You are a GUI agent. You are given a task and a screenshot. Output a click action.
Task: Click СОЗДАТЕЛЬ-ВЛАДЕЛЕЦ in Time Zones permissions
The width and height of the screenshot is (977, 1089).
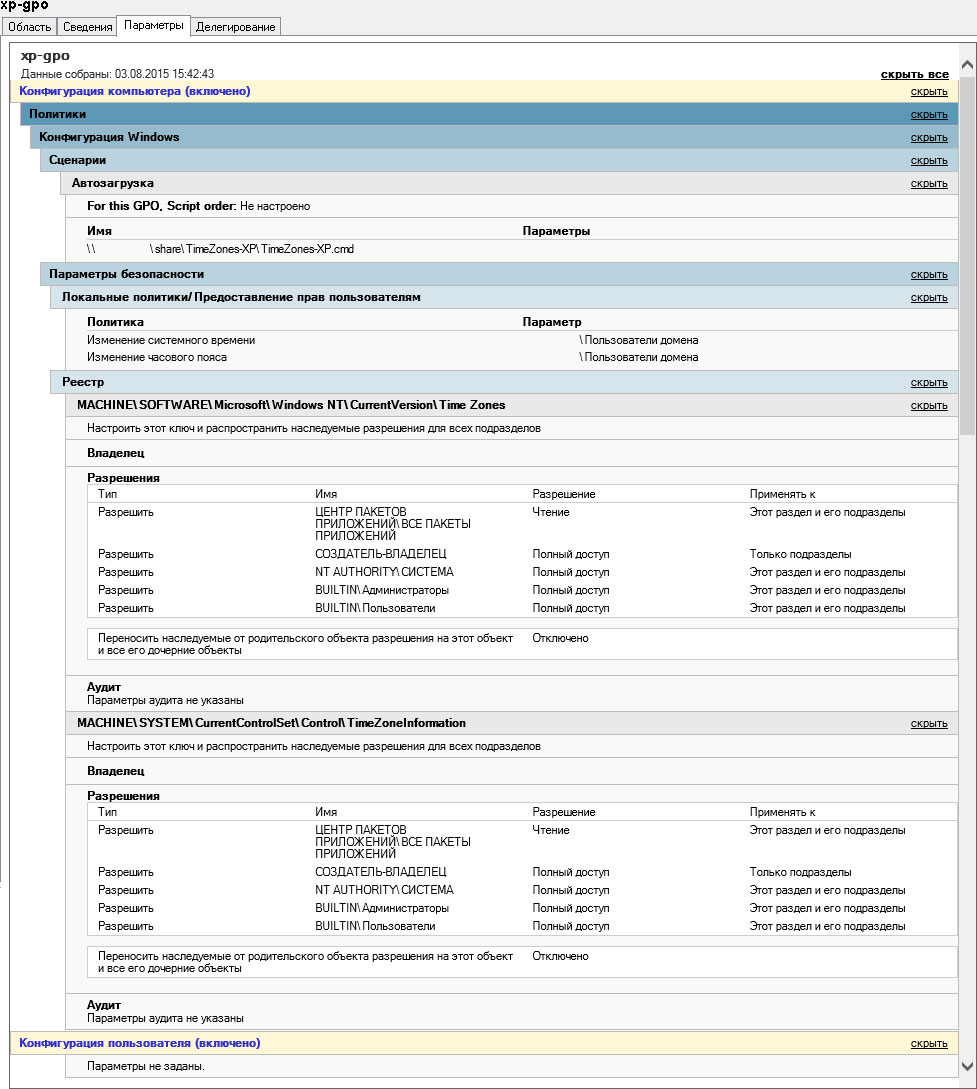click(x=381, y=554)
